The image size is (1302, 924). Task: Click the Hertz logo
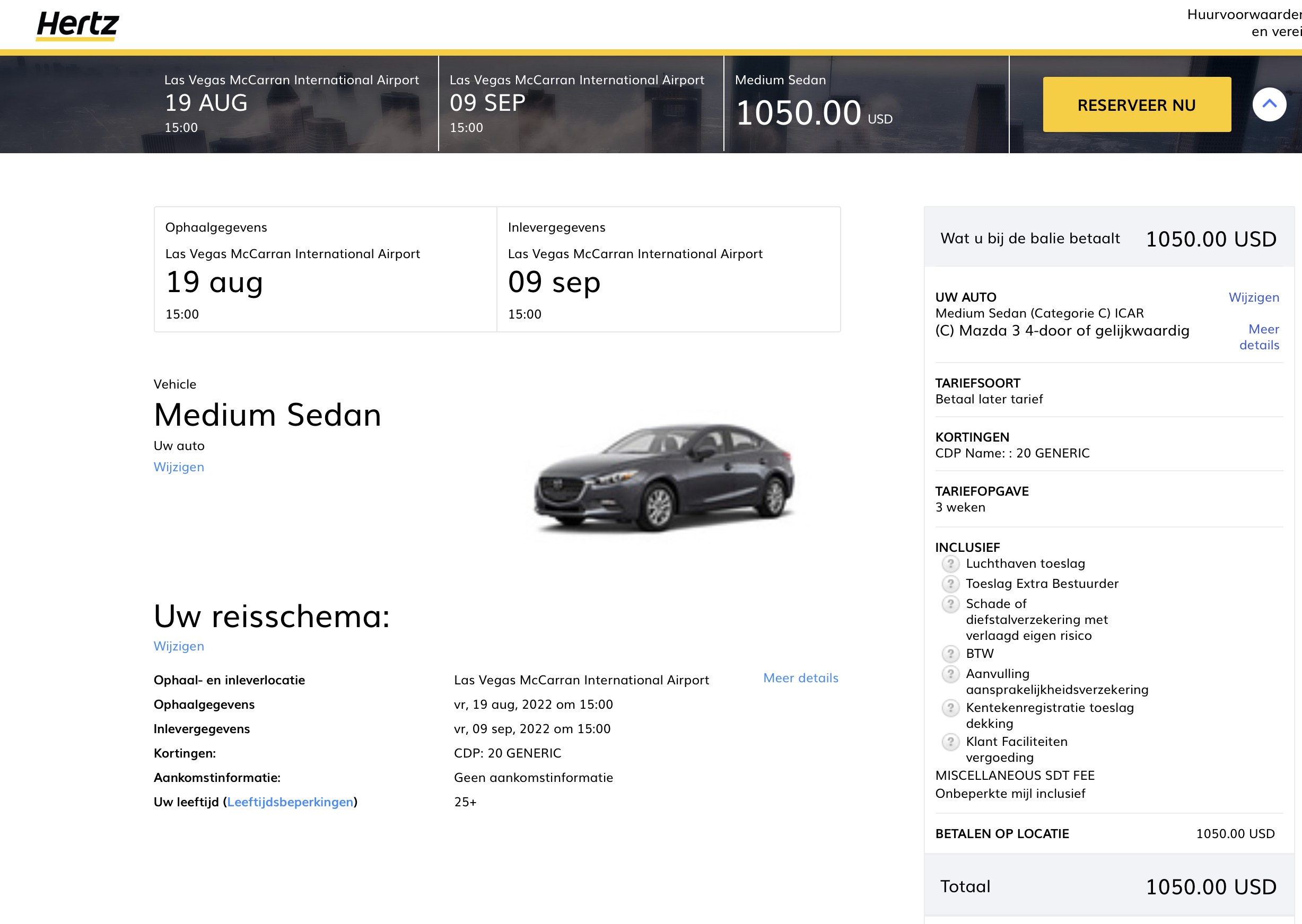point(77,25)
